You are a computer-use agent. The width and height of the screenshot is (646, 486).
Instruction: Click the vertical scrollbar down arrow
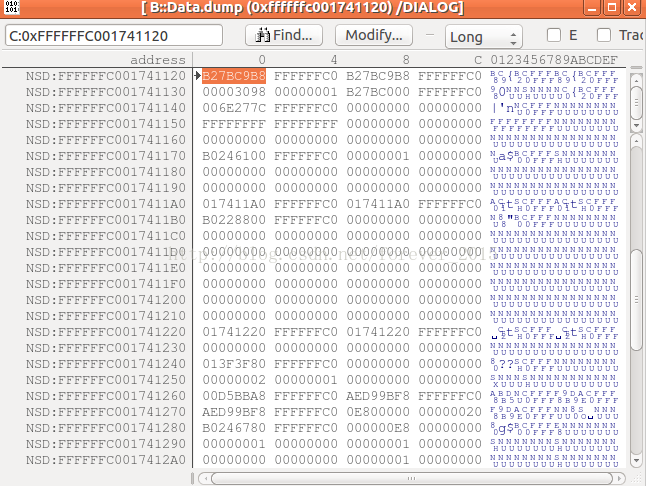[637, 460]
